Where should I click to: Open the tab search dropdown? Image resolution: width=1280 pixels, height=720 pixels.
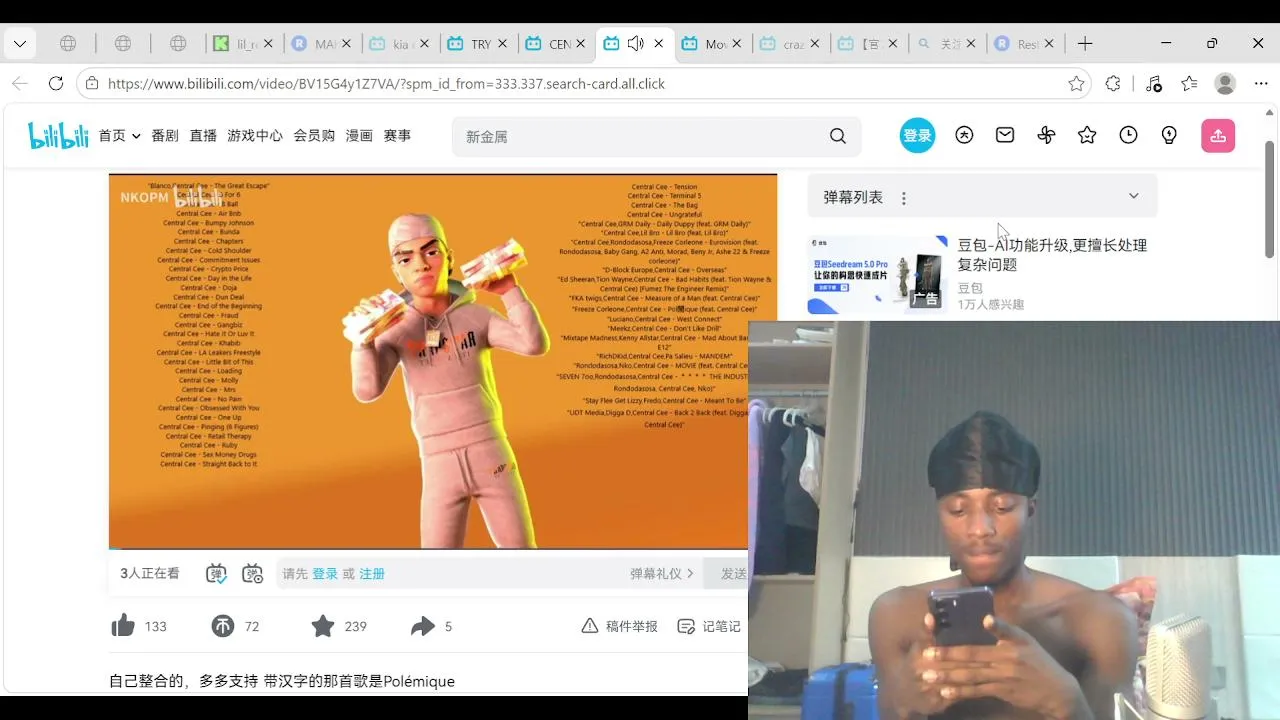coord(19,44)
